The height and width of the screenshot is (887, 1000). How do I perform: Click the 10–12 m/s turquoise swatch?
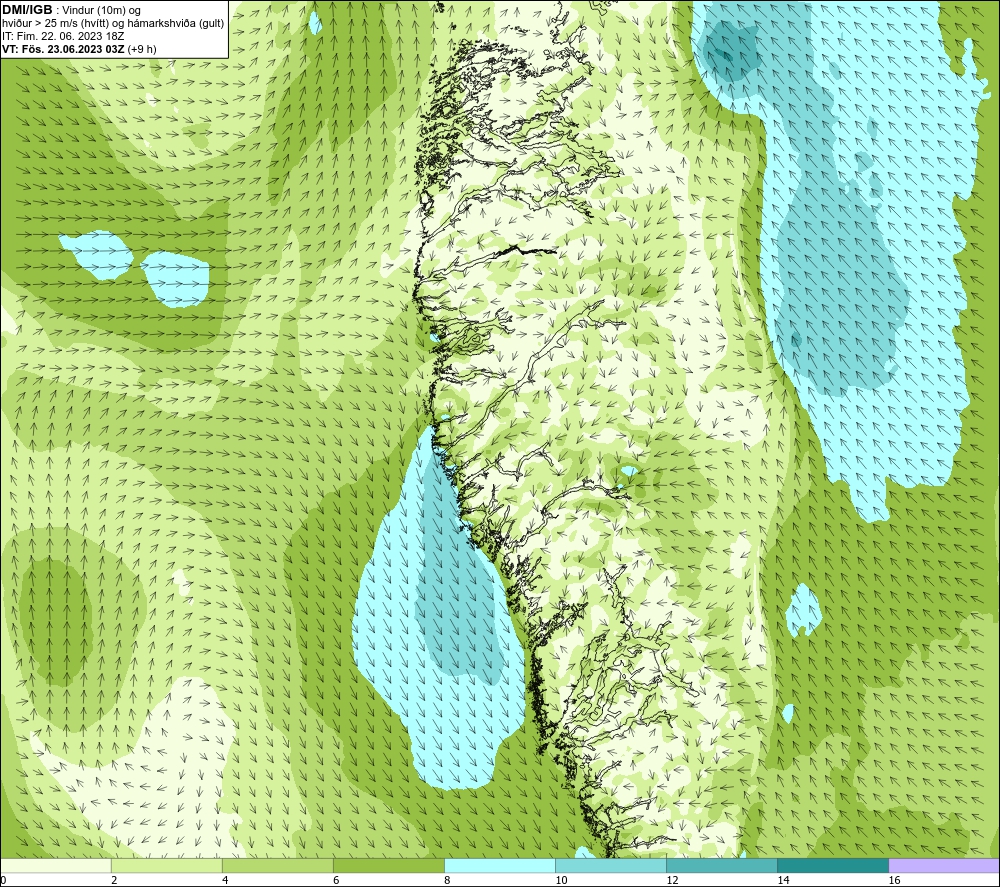point(611,866)
